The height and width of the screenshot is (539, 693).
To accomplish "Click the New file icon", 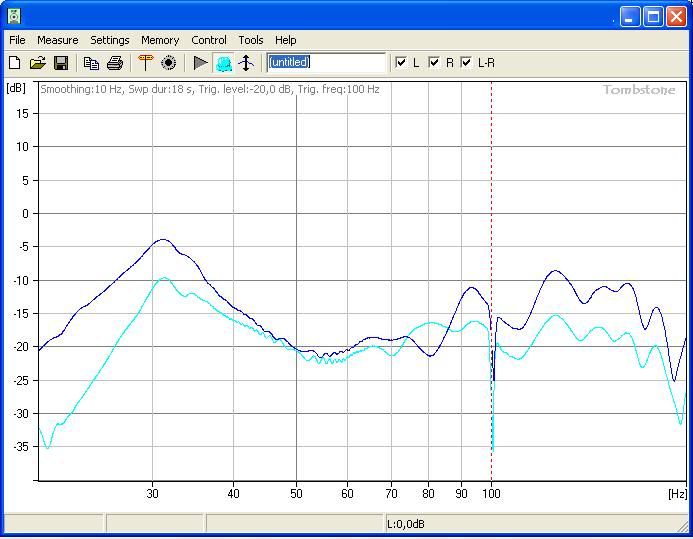I will 15,63.
